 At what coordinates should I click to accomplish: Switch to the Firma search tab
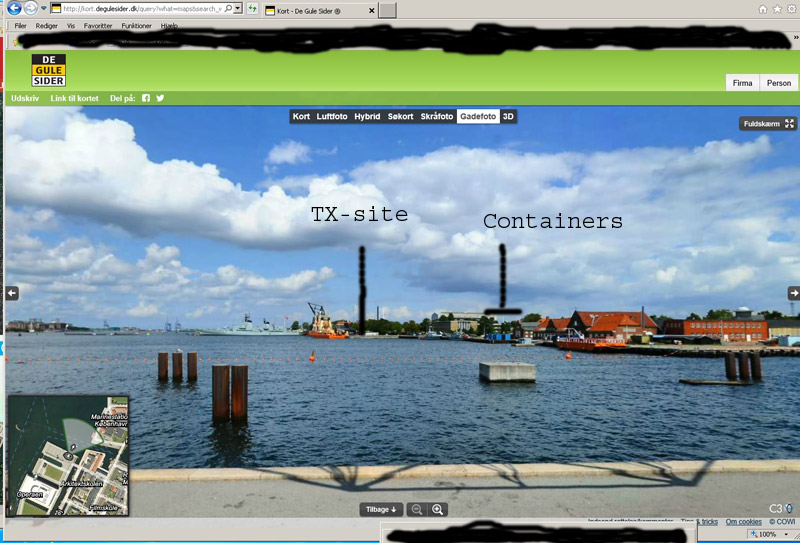(742, 83)
